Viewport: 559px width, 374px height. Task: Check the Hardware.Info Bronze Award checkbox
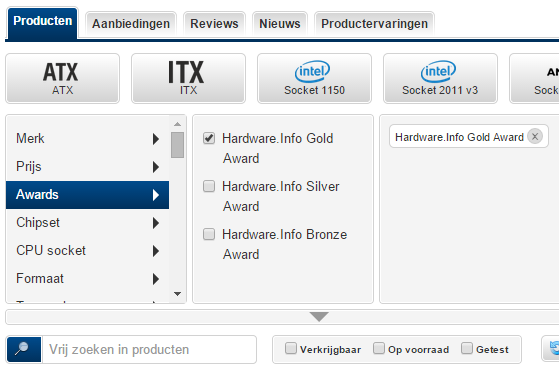(209, 234)
